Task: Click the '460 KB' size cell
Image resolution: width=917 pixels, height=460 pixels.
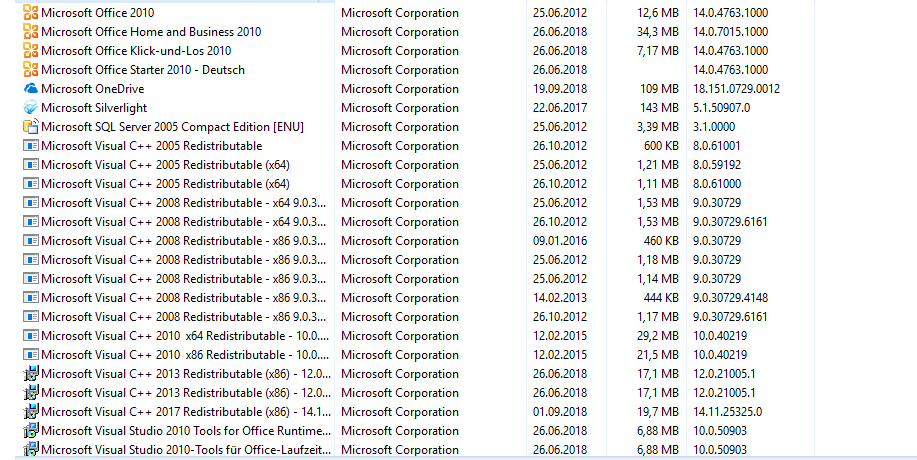Action: coord(661,240)
